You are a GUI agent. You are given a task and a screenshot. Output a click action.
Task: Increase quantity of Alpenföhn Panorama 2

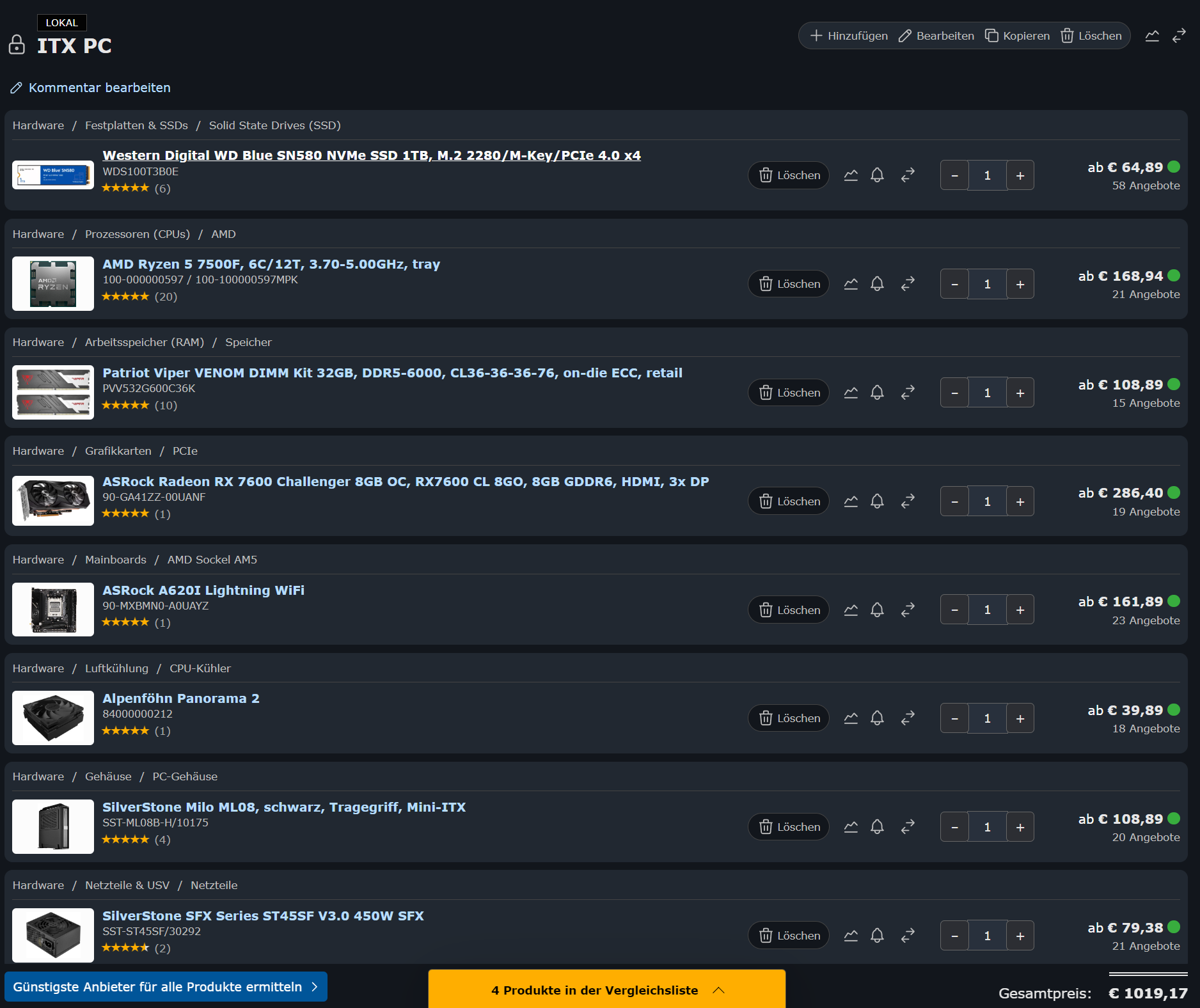point(1020,718)
